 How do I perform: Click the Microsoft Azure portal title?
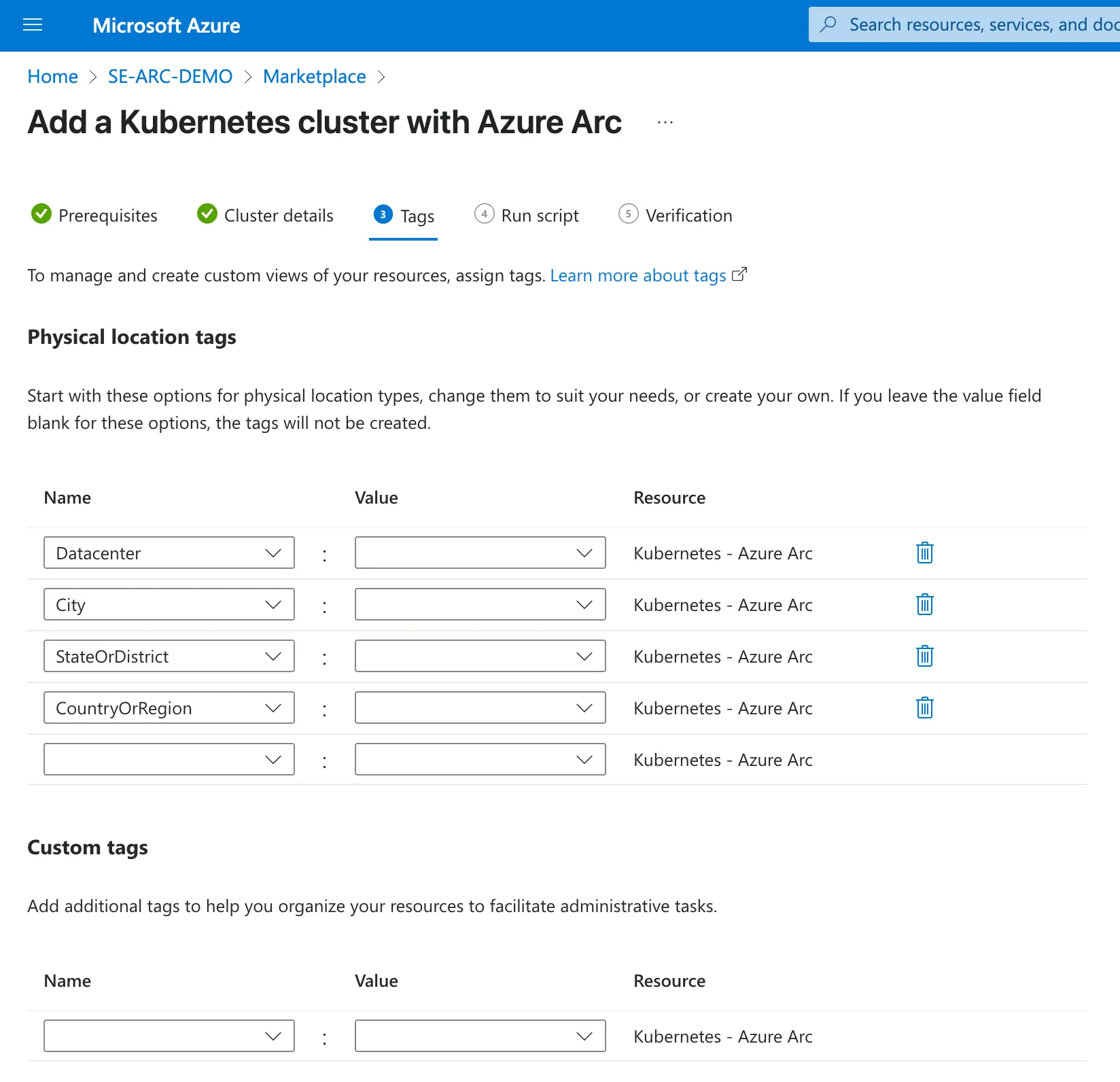167,26
